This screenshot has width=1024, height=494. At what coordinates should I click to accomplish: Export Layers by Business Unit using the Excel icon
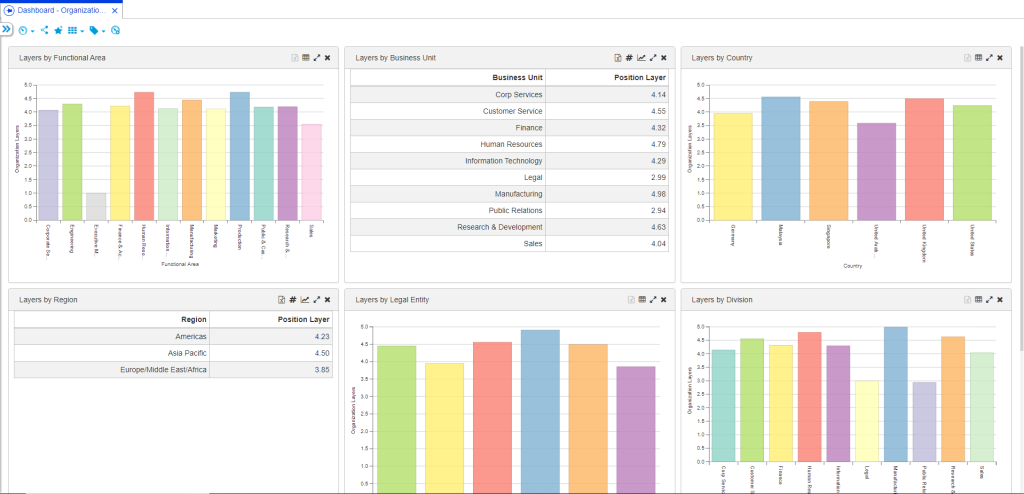pos(617,58)
